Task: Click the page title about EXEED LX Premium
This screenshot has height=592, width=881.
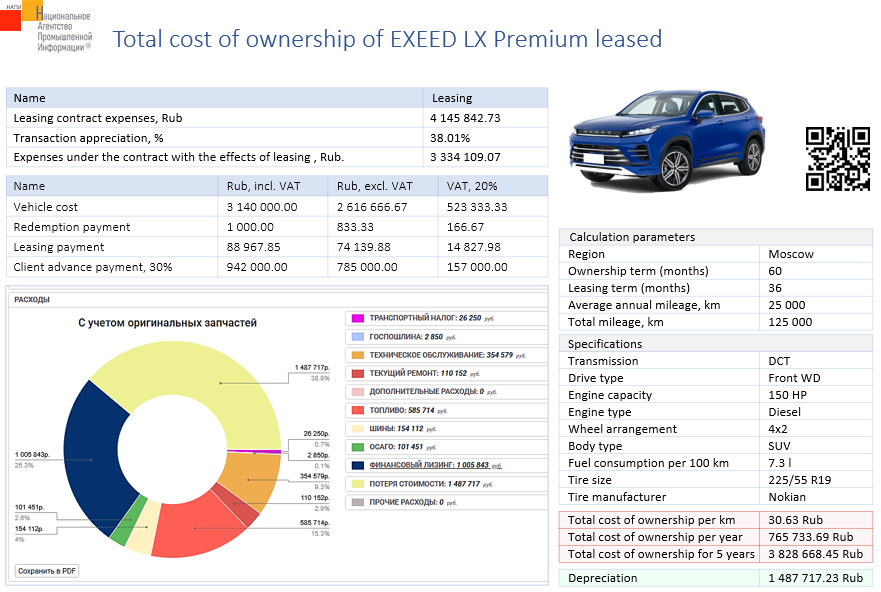Action: tap(387, 39)
